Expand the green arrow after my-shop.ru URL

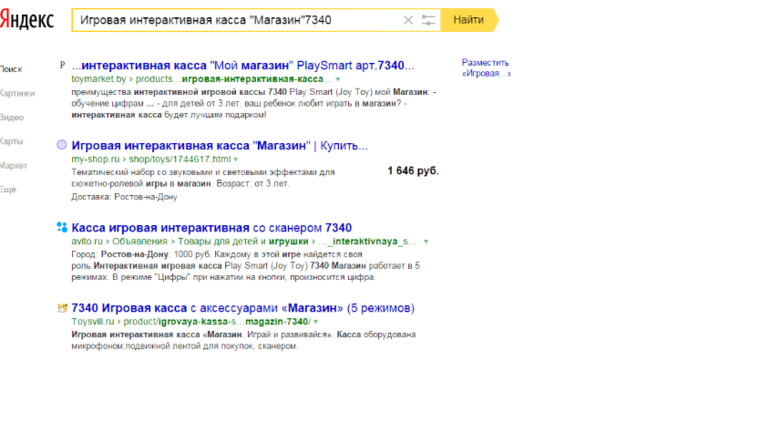pos(238,159)
